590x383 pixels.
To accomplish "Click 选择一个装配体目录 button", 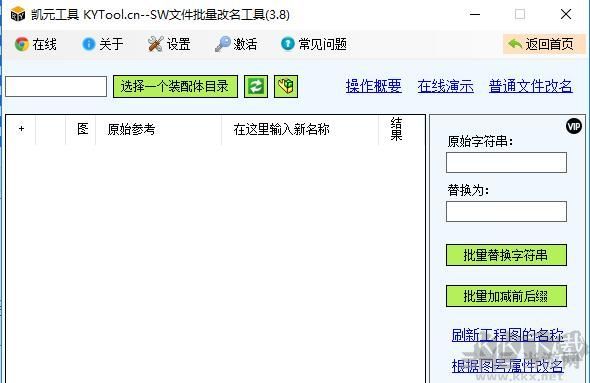I will coord(175,87).
